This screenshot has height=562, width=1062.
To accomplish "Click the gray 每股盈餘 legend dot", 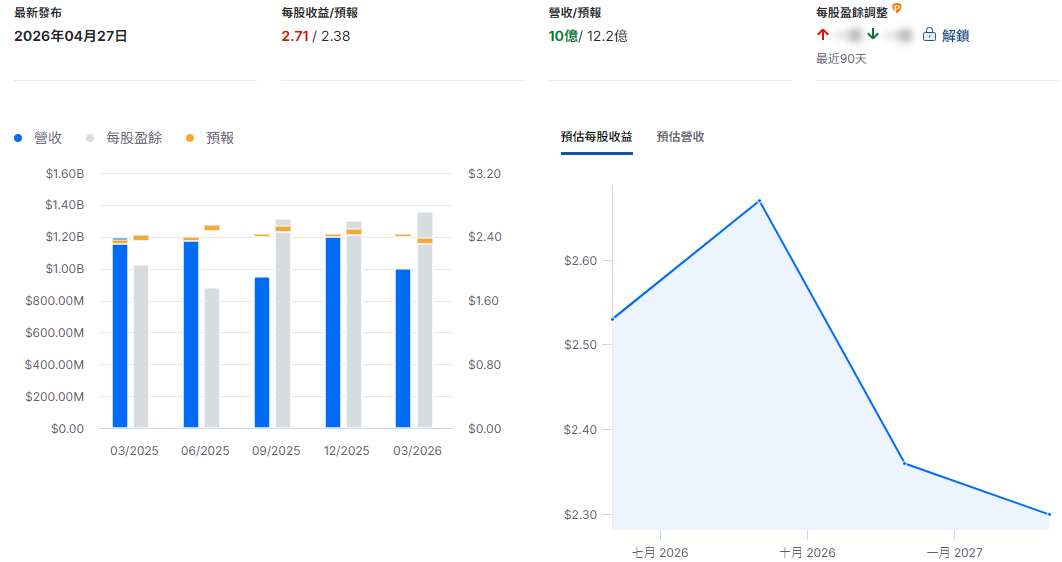I will tap(90, 138).
